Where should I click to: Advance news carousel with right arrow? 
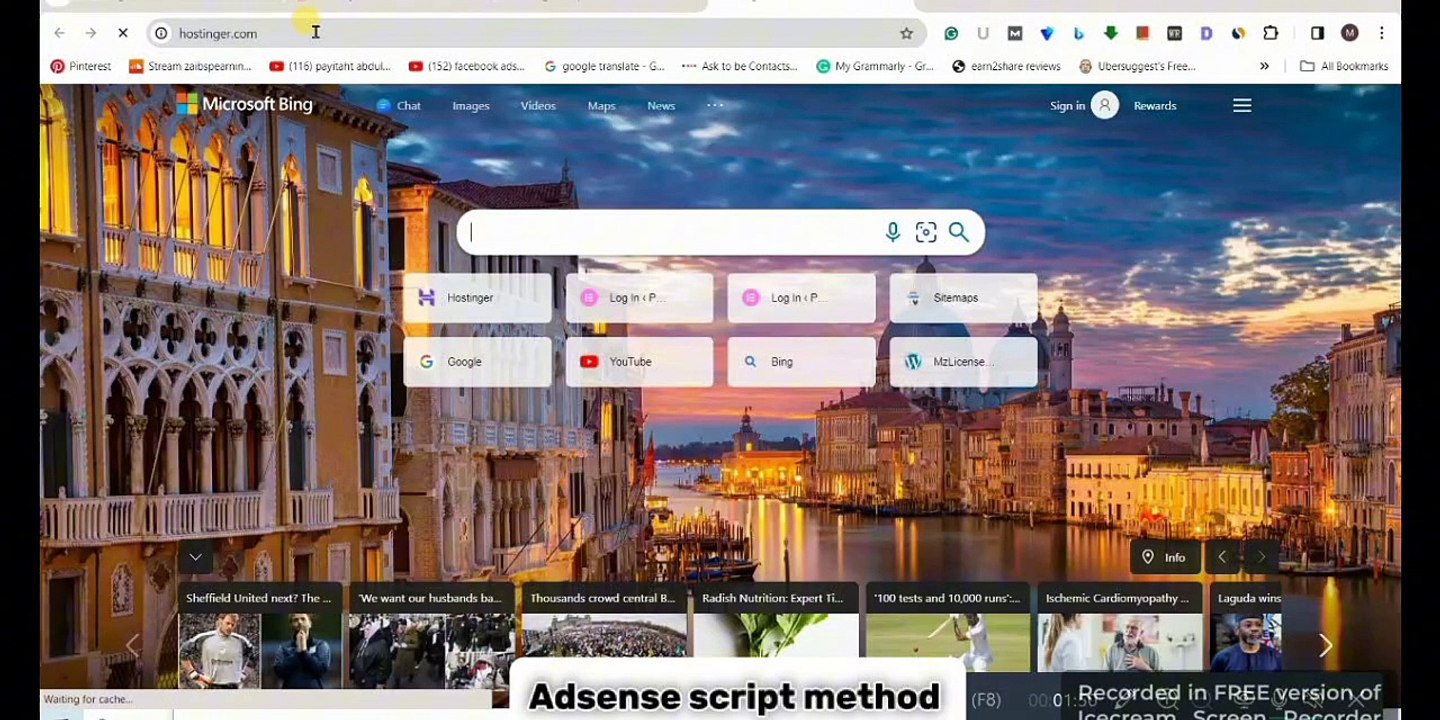(1325, 645)
